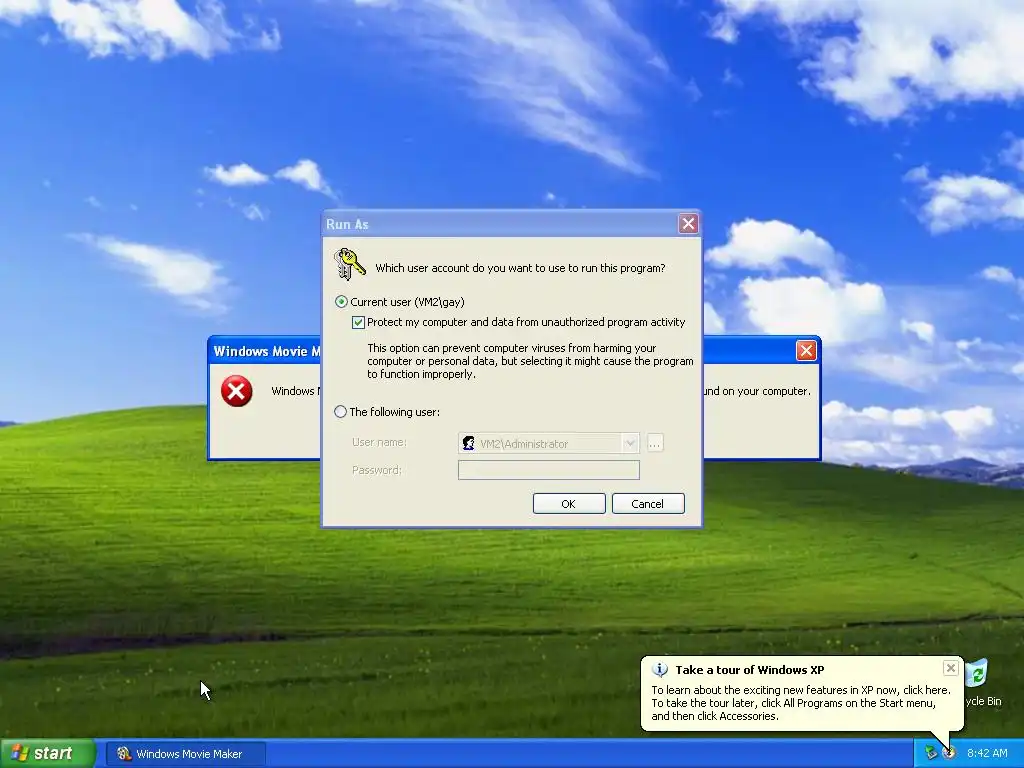Click the Run As title bar text
This screenshot has width=1024, height=768.
point(347,224)
